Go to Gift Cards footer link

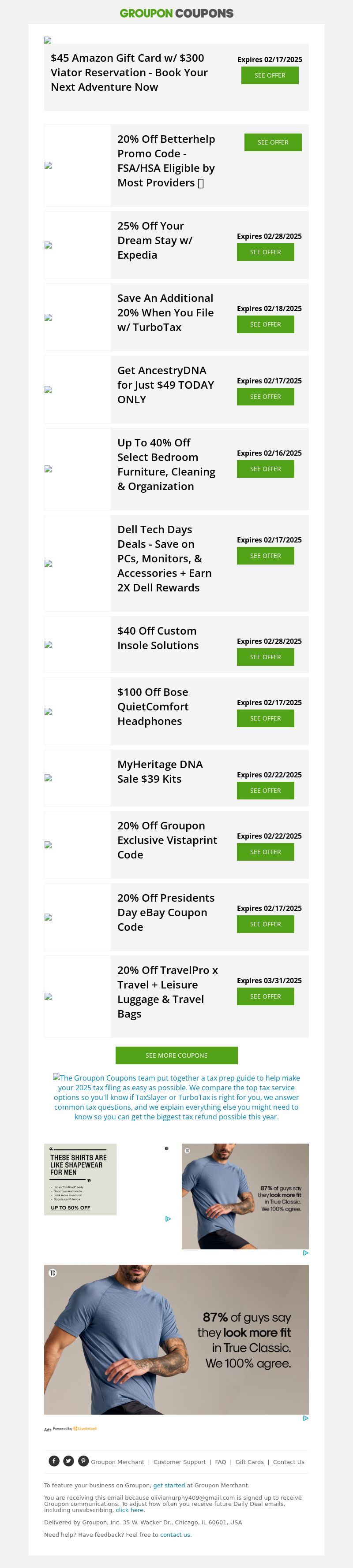249,1462
